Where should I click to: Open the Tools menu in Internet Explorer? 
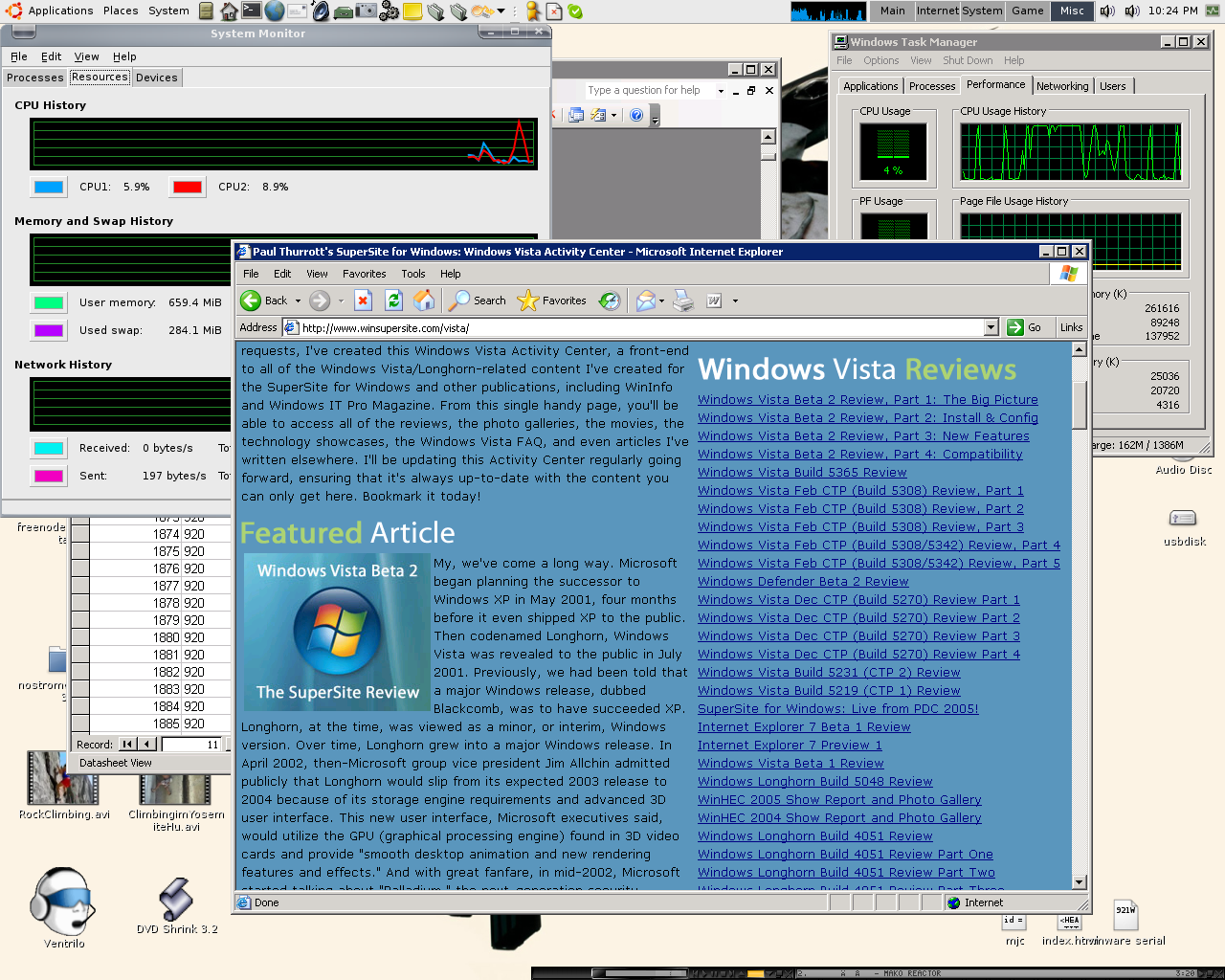coord(413,274)
